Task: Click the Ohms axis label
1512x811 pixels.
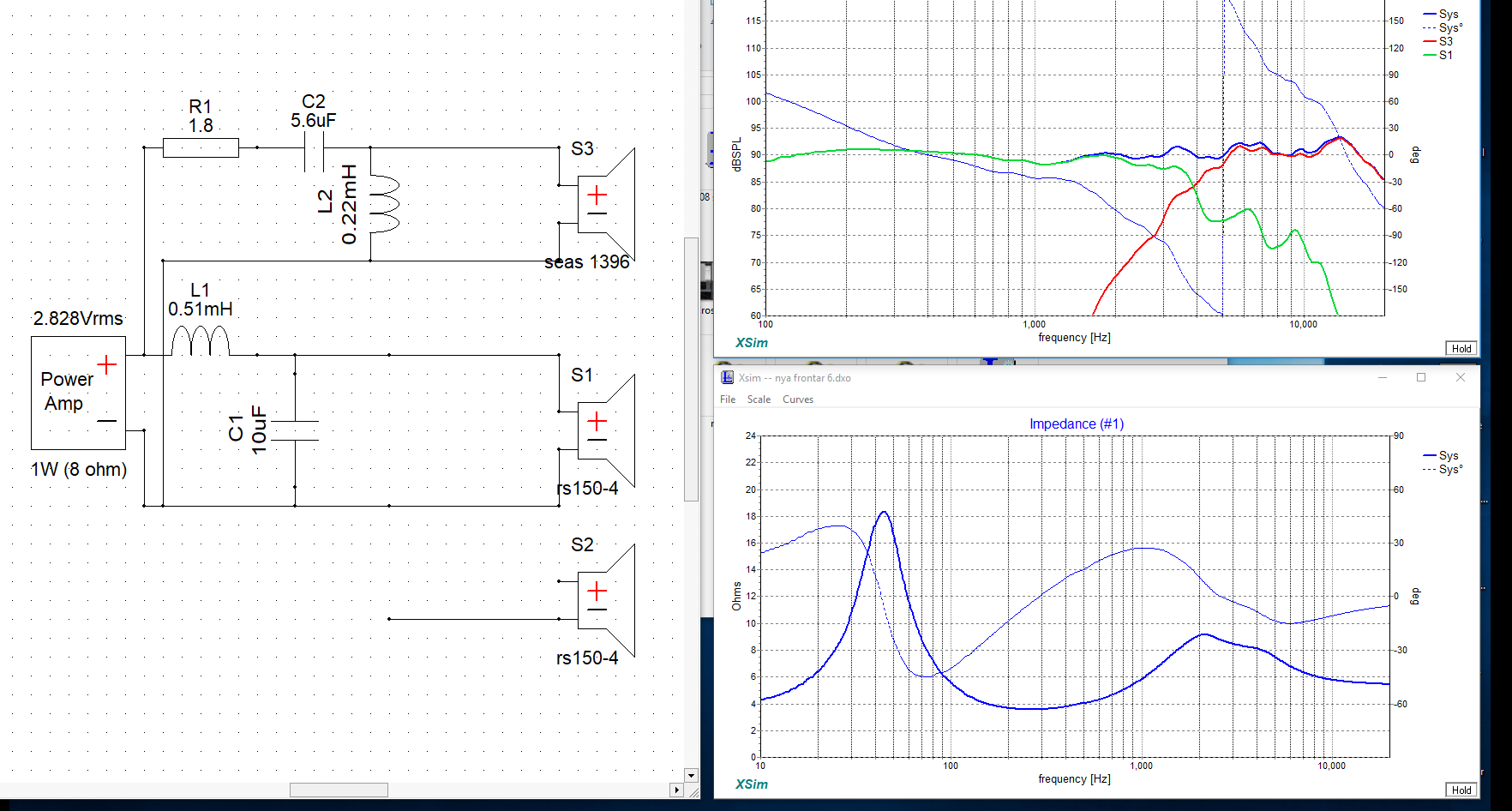Action: [x=736, y=596]
